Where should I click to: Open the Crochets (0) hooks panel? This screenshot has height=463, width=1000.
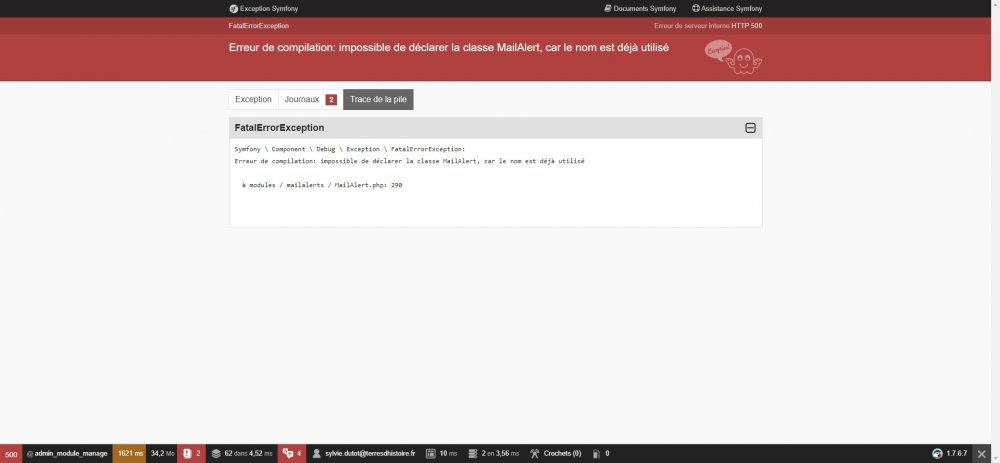pyautogui.click(x=555, y=453)
